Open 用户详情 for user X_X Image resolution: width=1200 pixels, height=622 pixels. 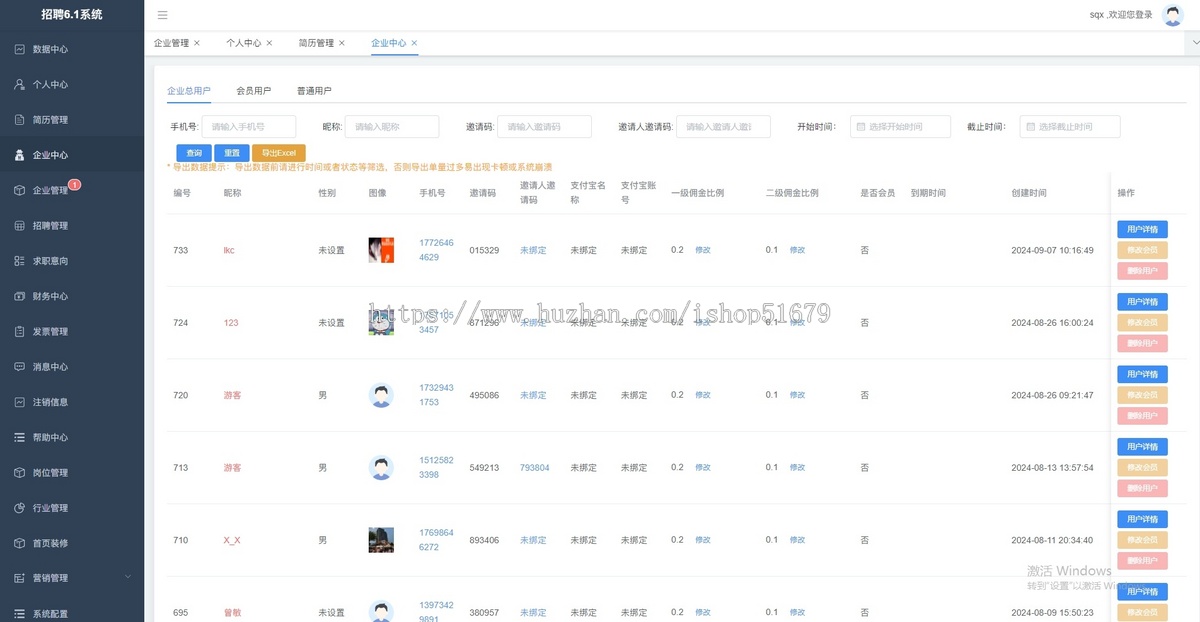[x=1142, y=519]
